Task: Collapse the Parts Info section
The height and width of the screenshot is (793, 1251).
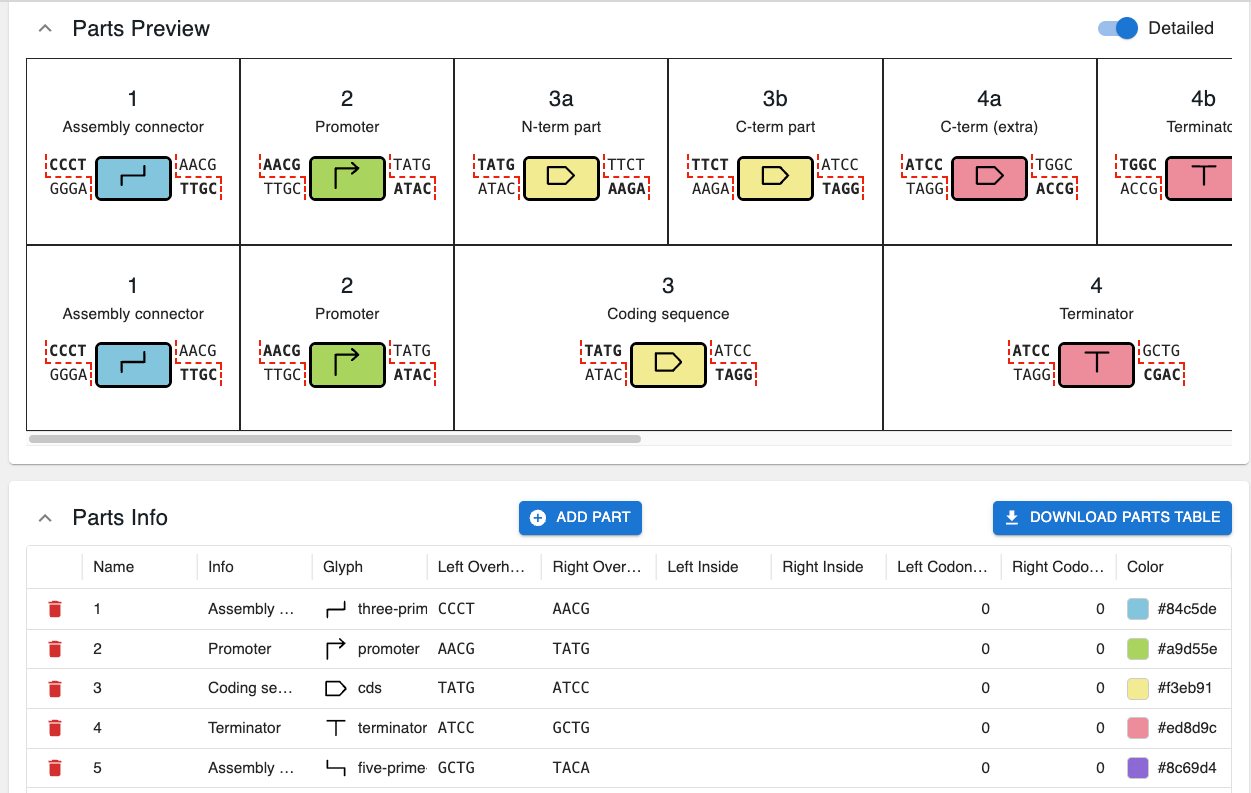Action: pos(44,518)
